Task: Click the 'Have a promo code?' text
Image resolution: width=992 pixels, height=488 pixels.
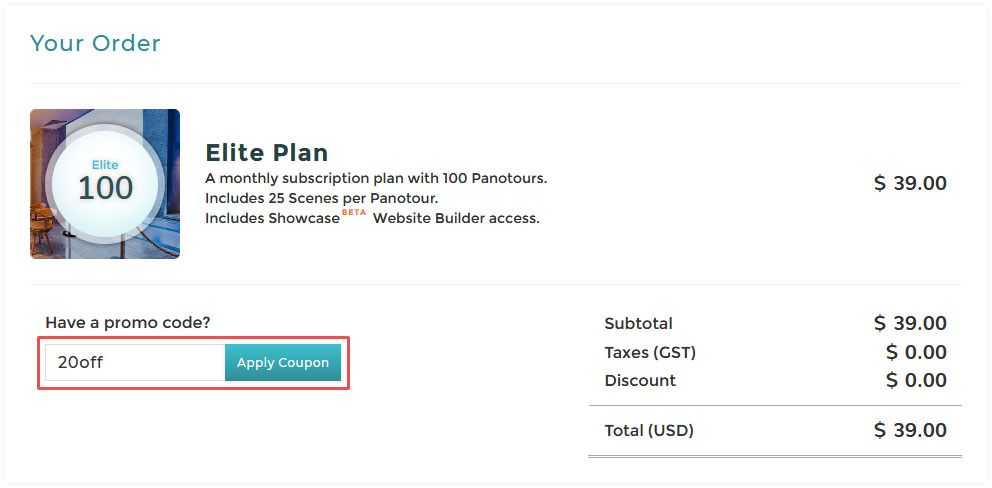Action: tap(128, 323)
